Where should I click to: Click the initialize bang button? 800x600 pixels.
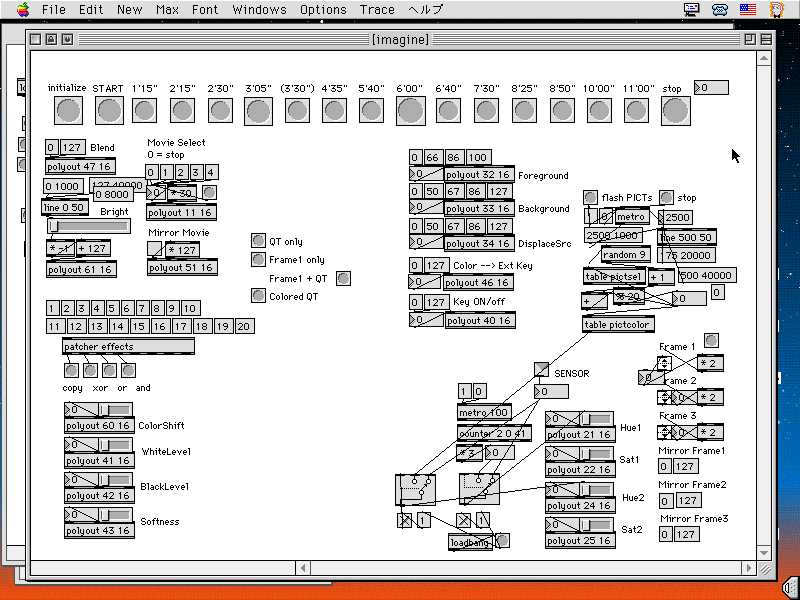pos(68,111)
